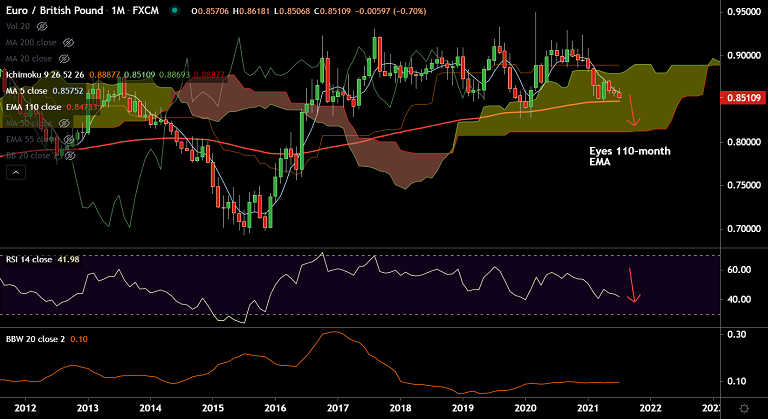Select the Euro / British Pound symbol title
768x419 pixels.
tap(54, 10)
